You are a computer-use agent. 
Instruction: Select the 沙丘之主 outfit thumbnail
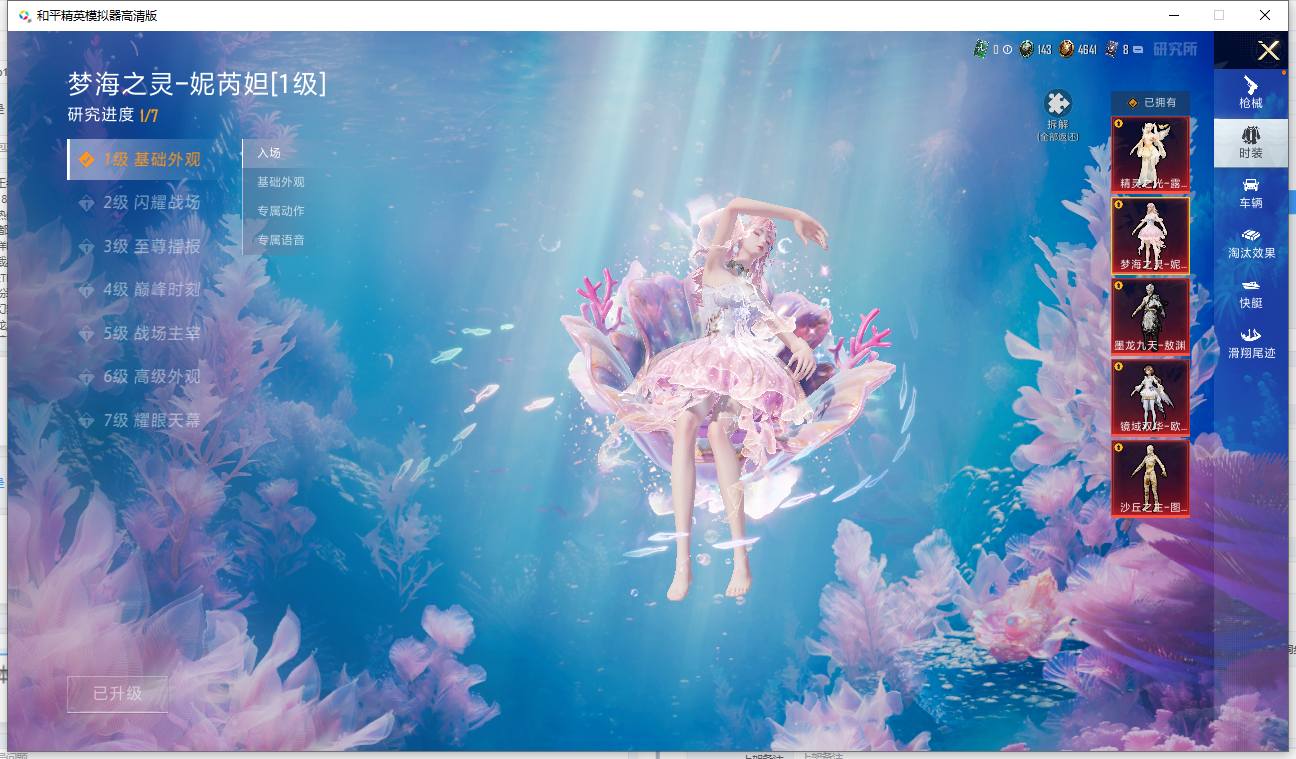[x=1151, y=478]
